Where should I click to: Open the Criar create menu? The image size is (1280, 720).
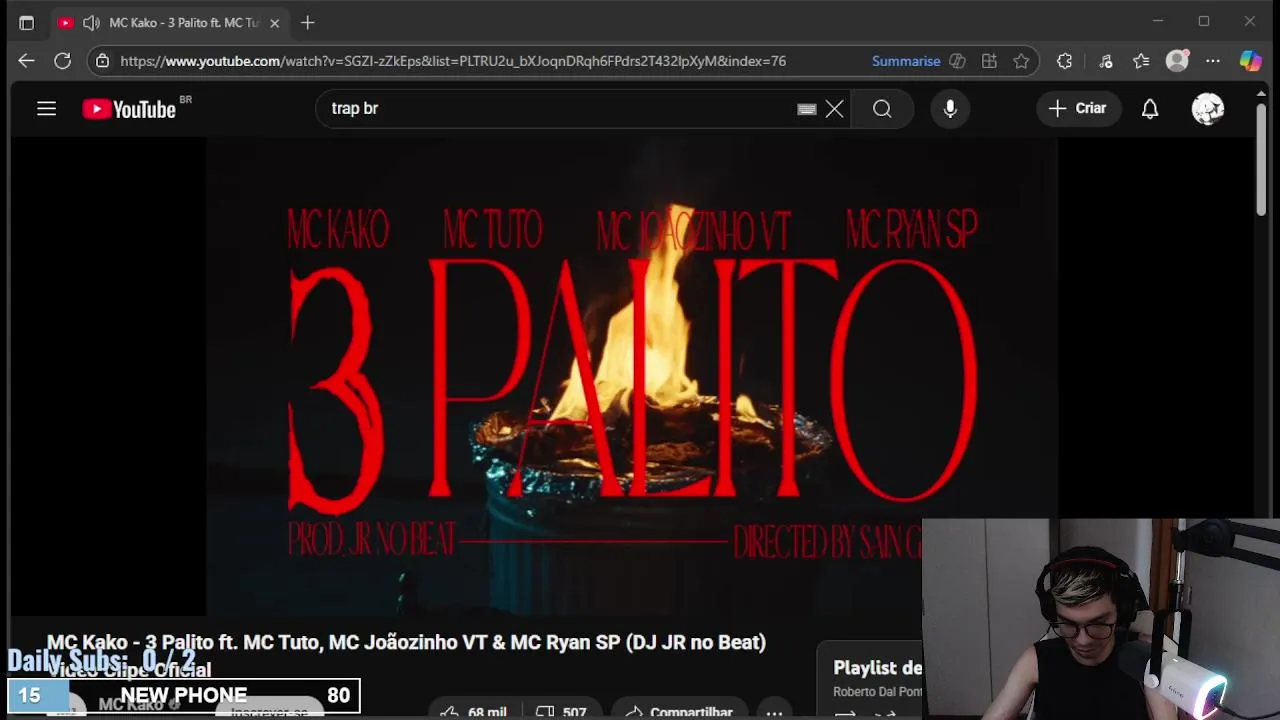(x=1077, y=108)
